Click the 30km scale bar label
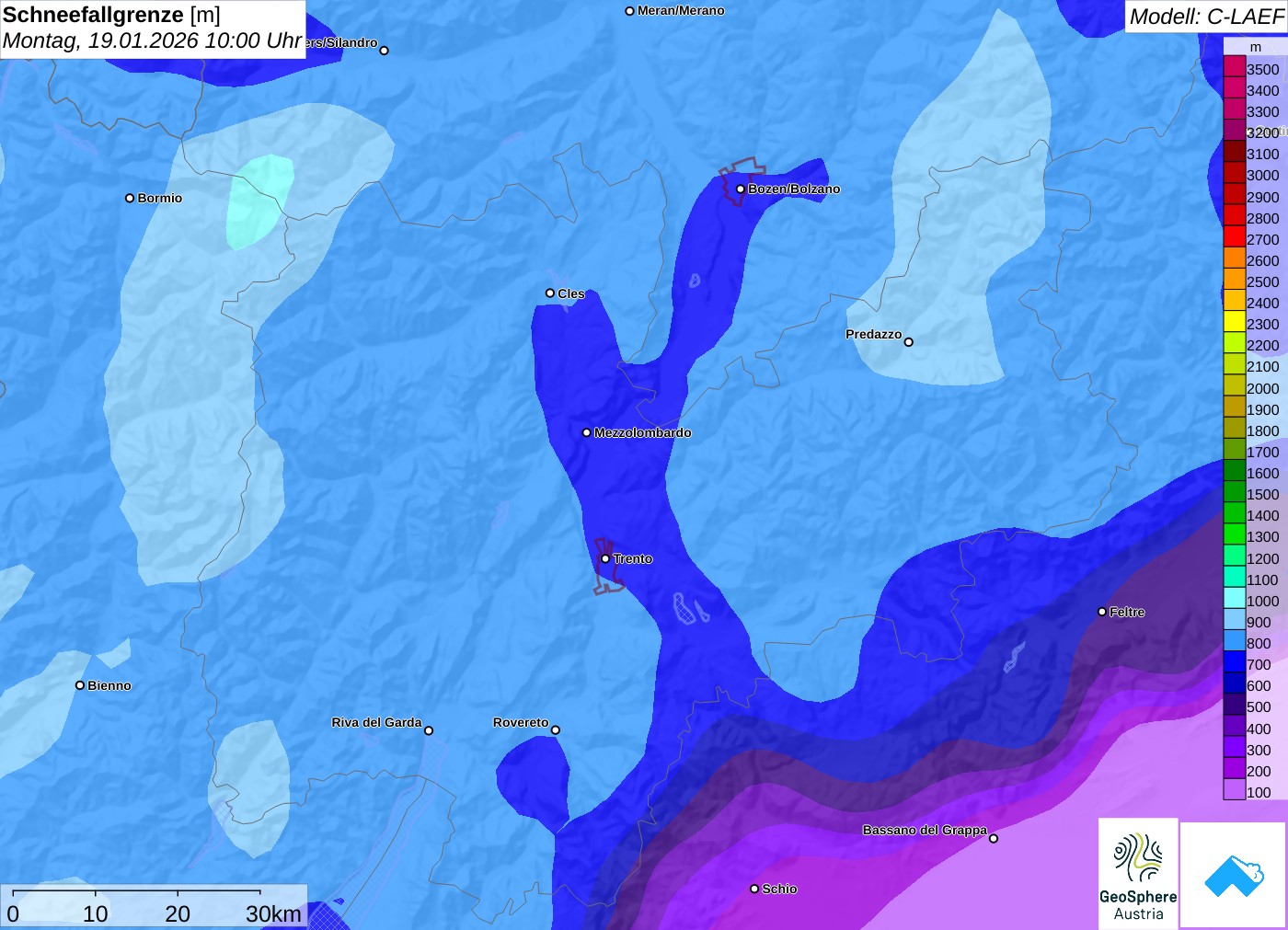The image size is (1288, 930). pyautogui.click(x=273, y=913)
